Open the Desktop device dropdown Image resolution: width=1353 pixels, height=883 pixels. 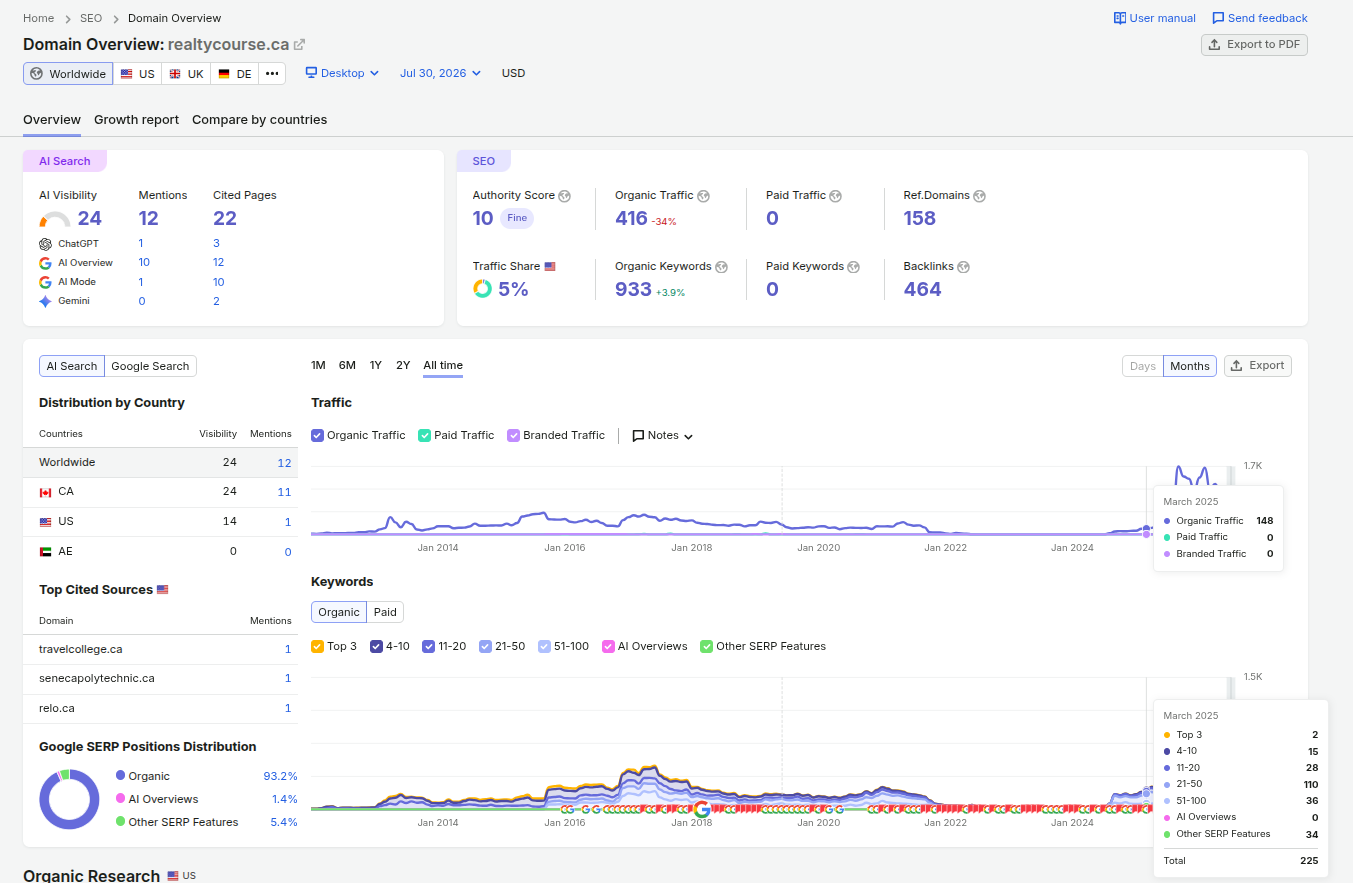tap(342, 73)
